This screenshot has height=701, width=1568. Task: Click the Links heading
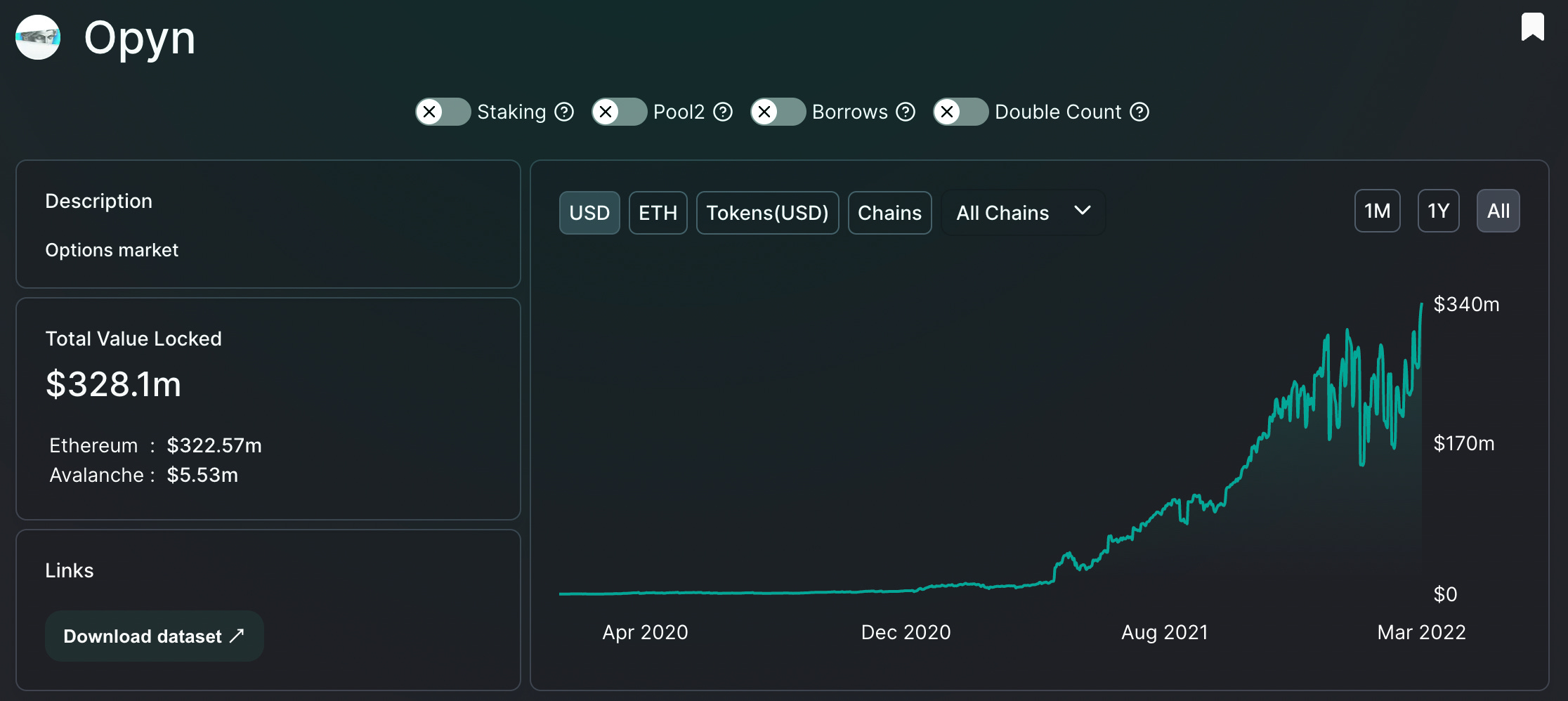[x=69, y=570]
